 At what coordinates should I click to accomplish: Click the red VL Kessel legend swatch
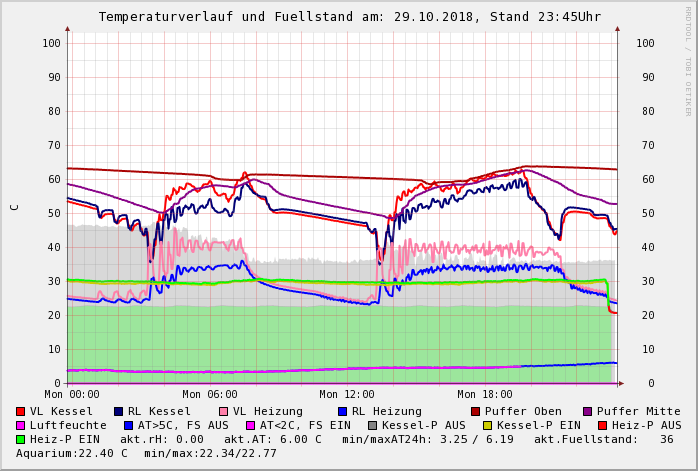click(20, 411)
